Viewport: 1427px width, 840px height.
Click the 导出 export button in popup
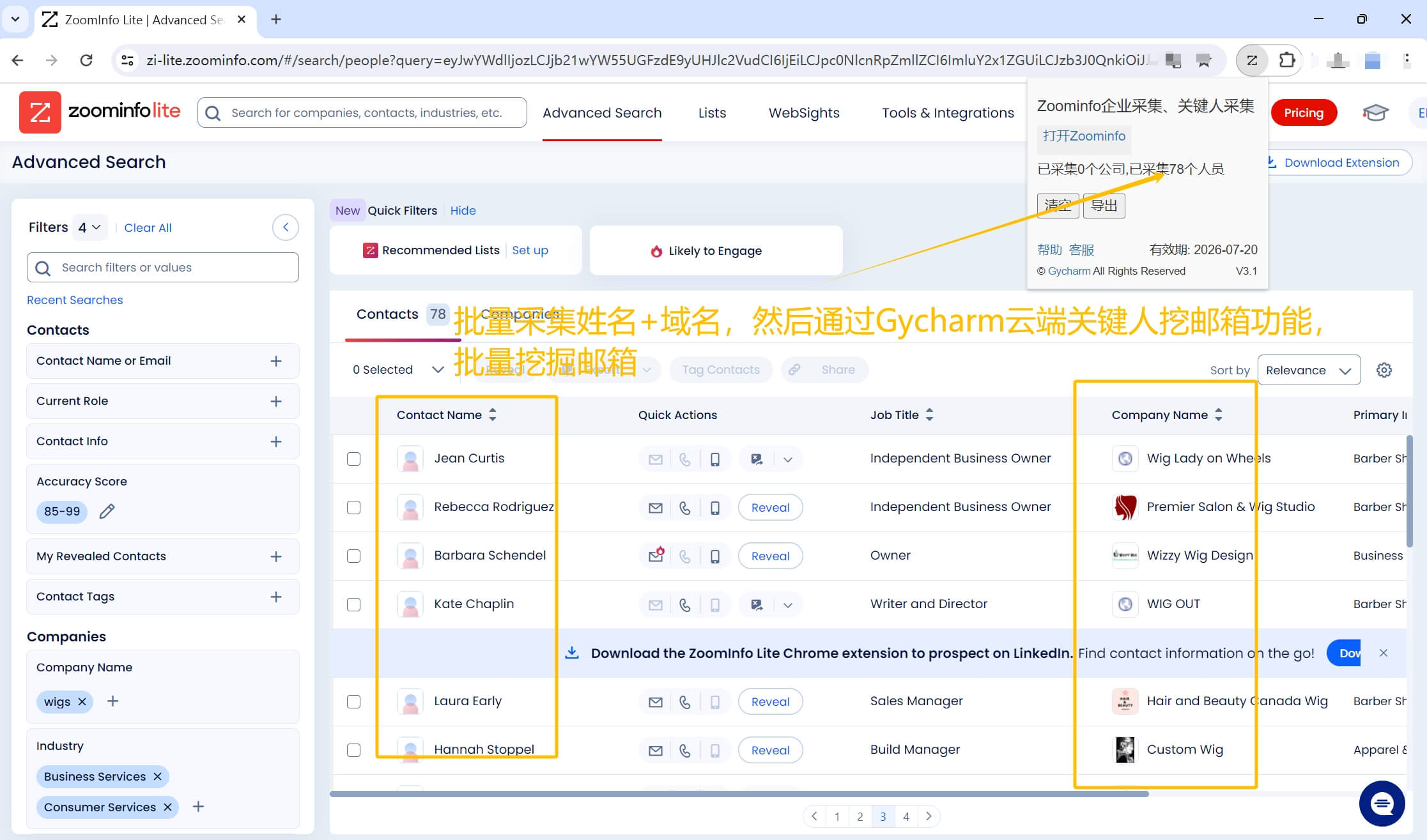(x=1104, y=206)
